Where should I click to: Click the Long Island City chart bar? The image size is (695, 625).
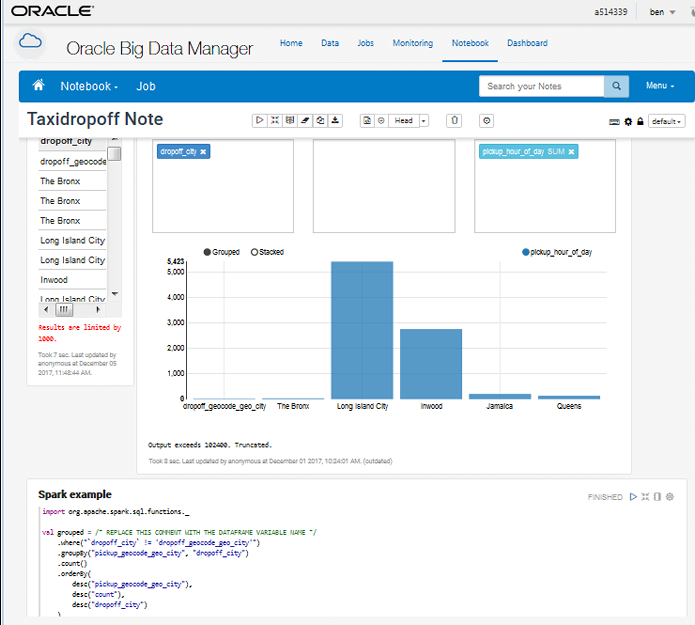click(362, 330)
